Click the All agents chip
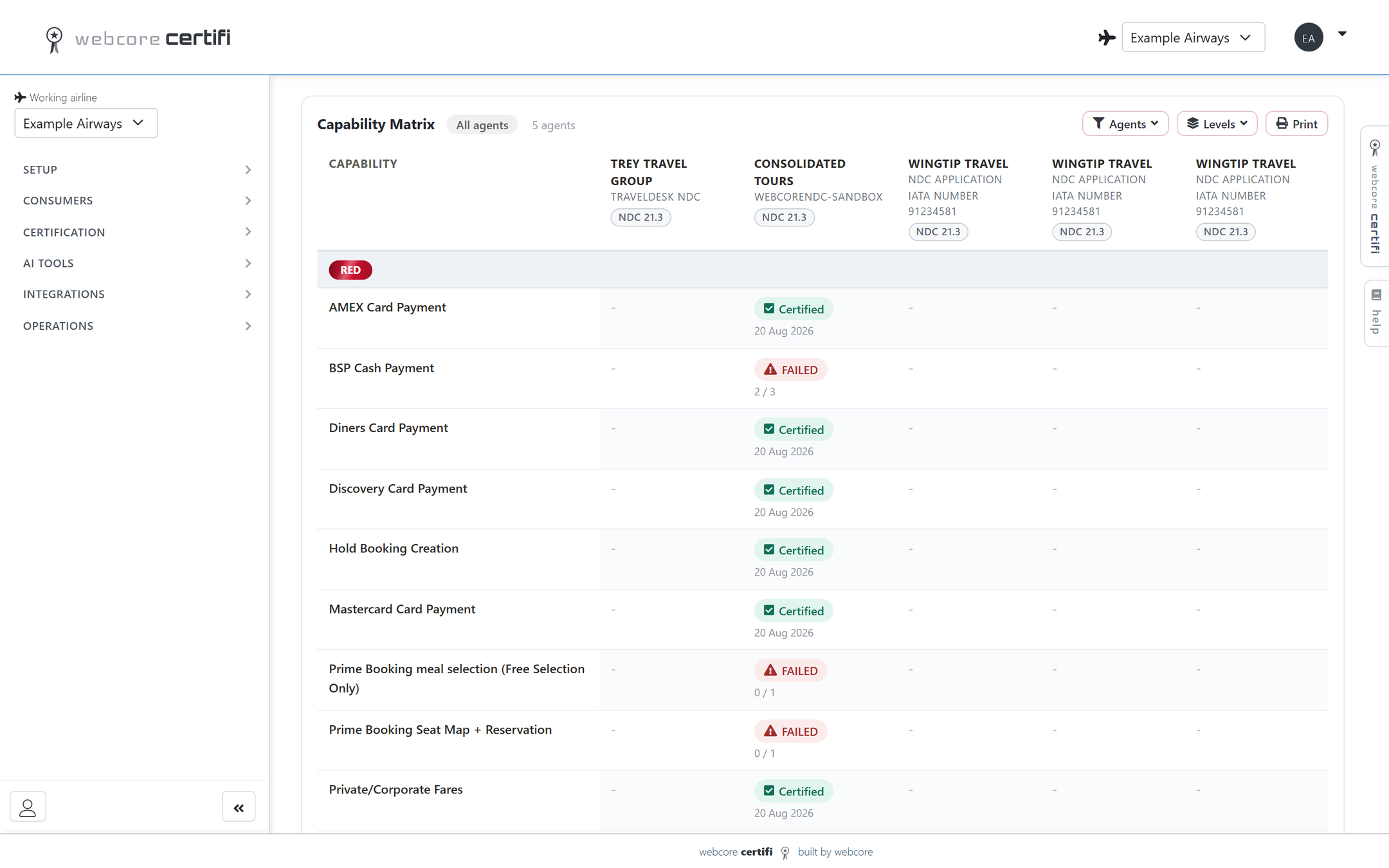Image resolution: width=1389 pixels, height=868 pixels. [482, 125]
